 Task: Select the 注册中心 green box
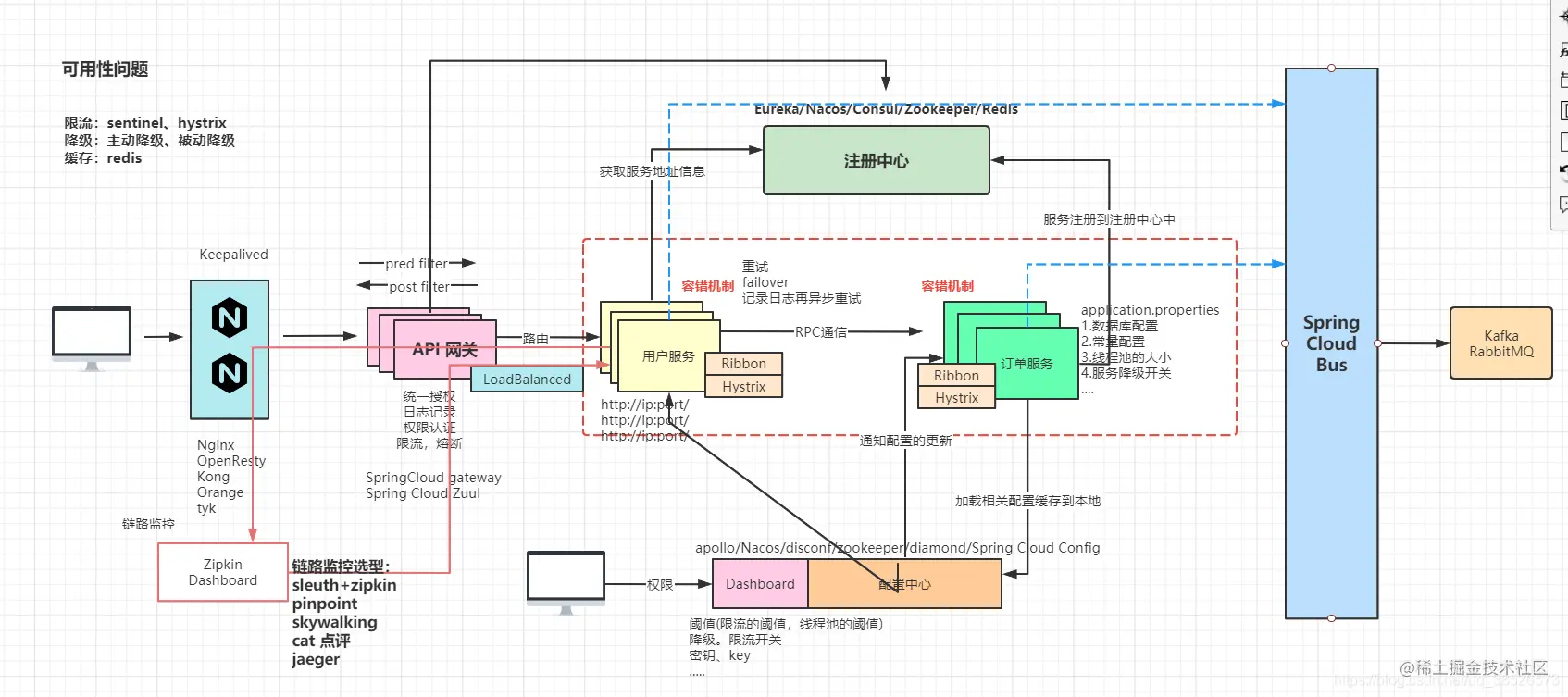click(x=876, y=160)
